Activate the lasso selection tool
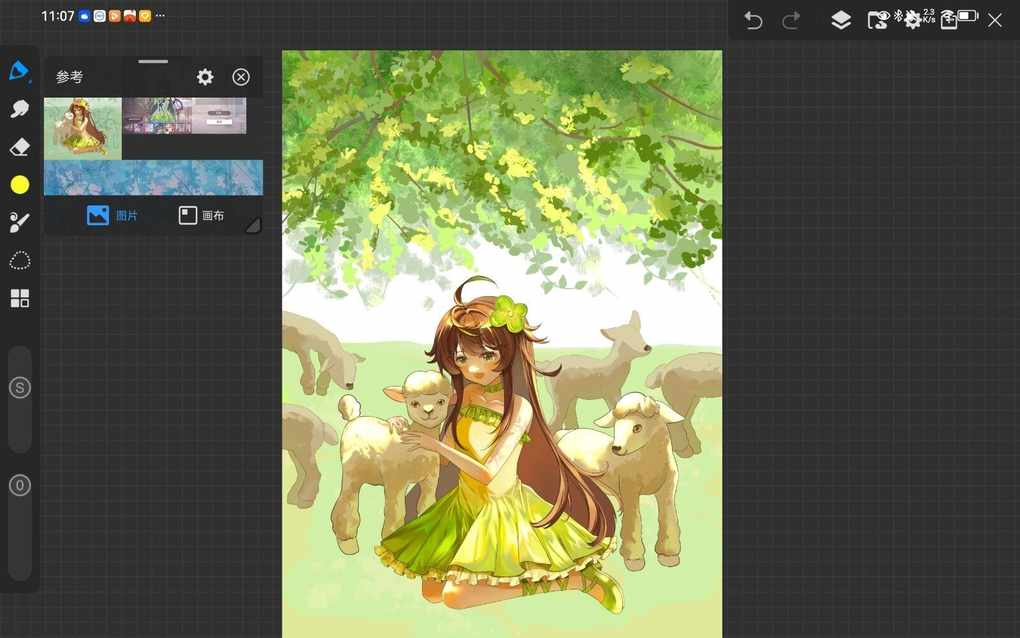Screen dimensions: 1020x638 click(x=19, y=261)
